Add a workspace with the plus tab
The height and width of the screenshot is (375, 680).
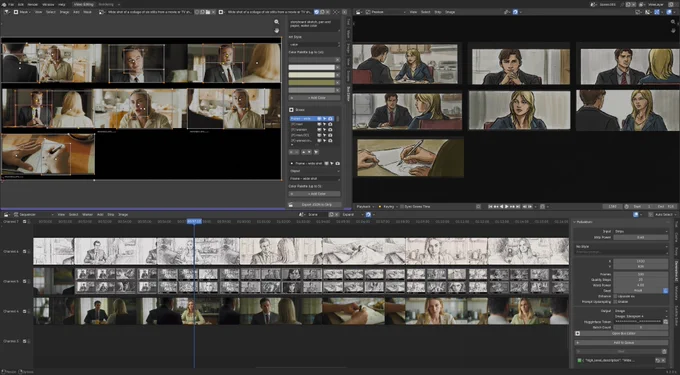(x=119, y=4)
